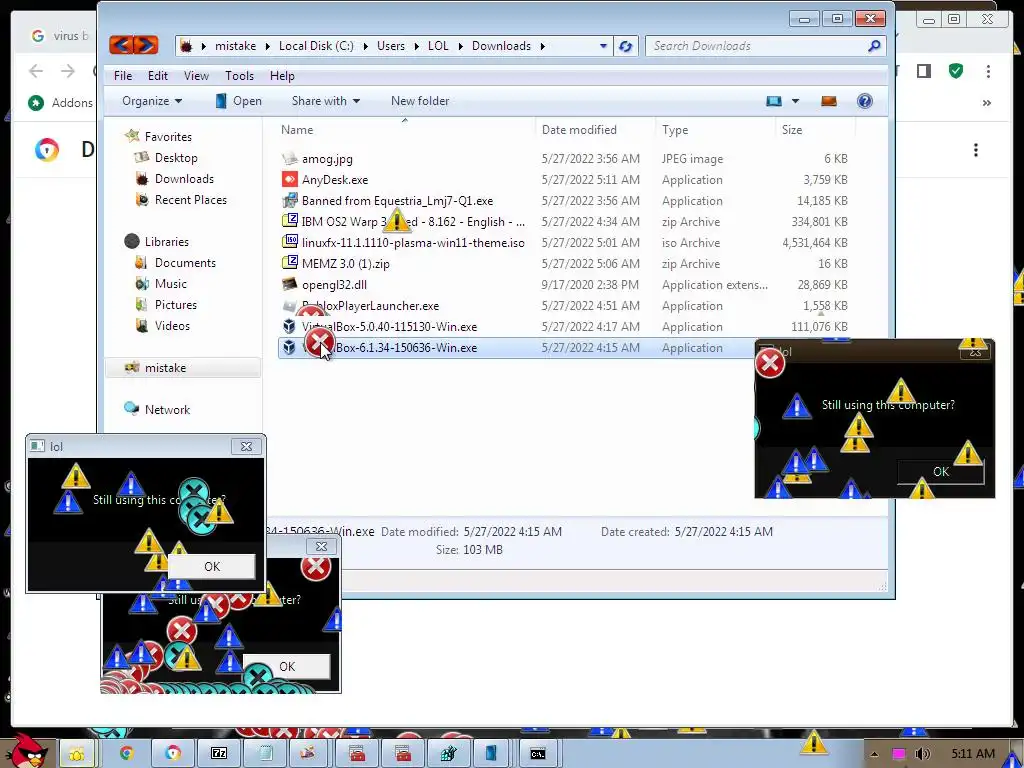The height and width of the screenshot is (768, 1024).
Task: Open the Tools menu
Action: coord(239,76)
